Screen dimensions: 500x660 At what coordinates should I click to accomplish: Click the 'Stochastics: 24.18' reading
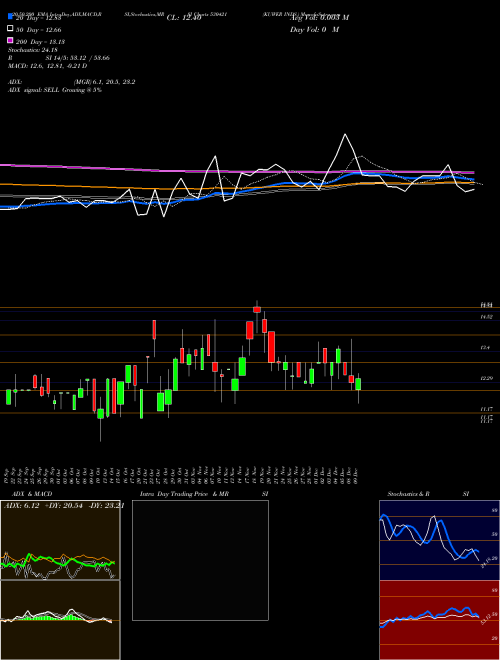32,50
